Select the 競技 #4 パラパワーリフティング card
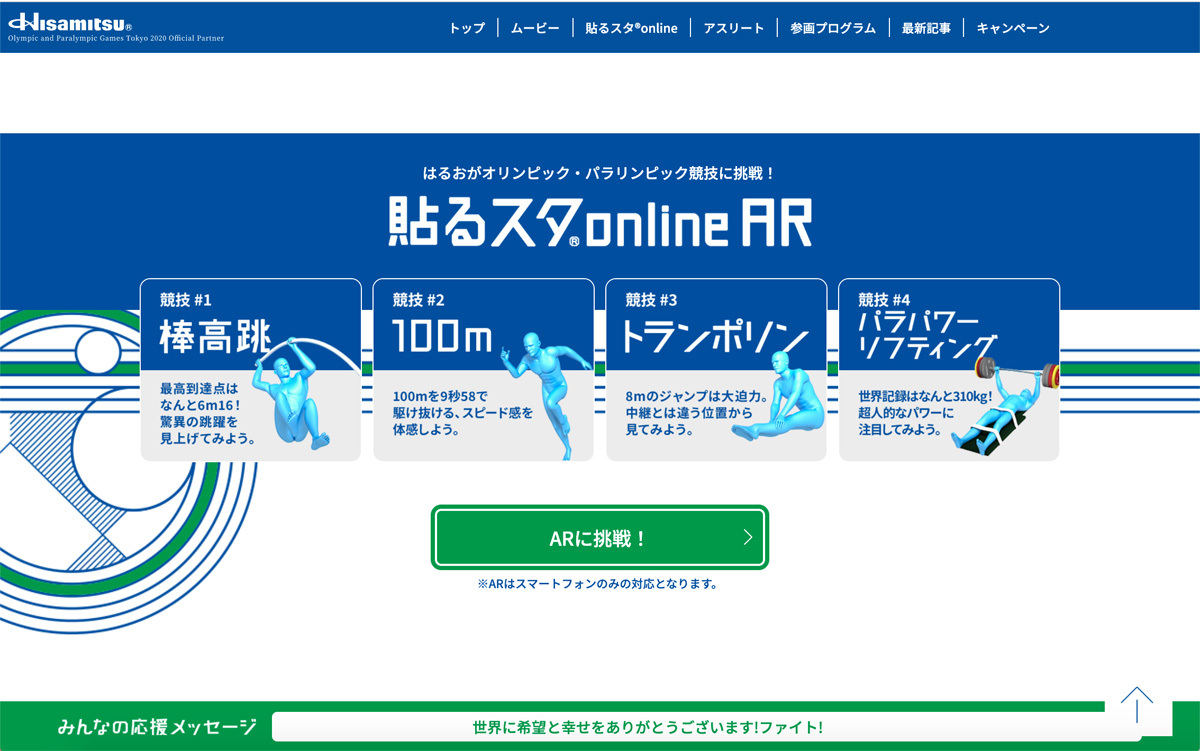This screenshot has height=751, width=1200. 949,370
